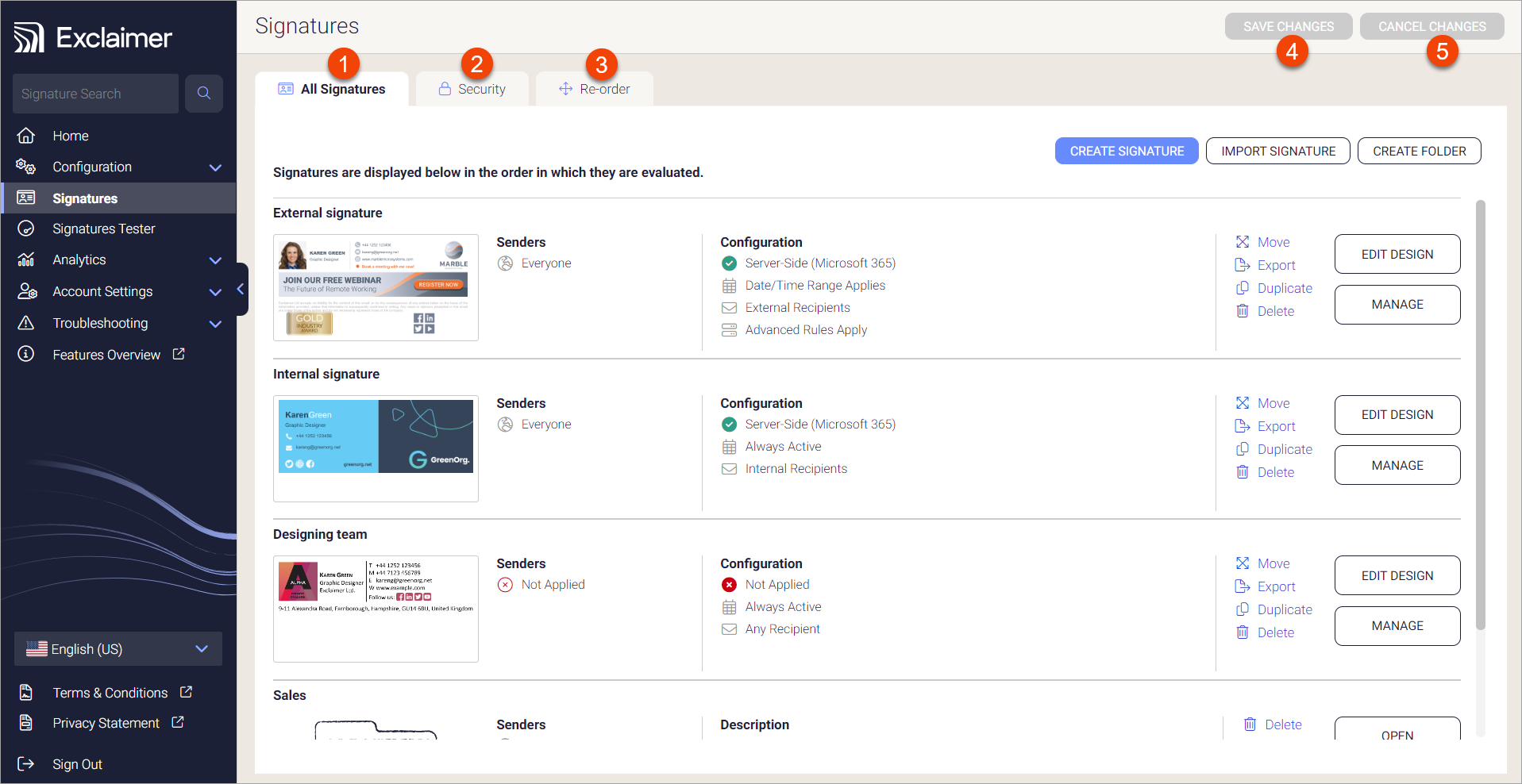Open the Re-order tab

pyautogui.click(x=594, y=89)
